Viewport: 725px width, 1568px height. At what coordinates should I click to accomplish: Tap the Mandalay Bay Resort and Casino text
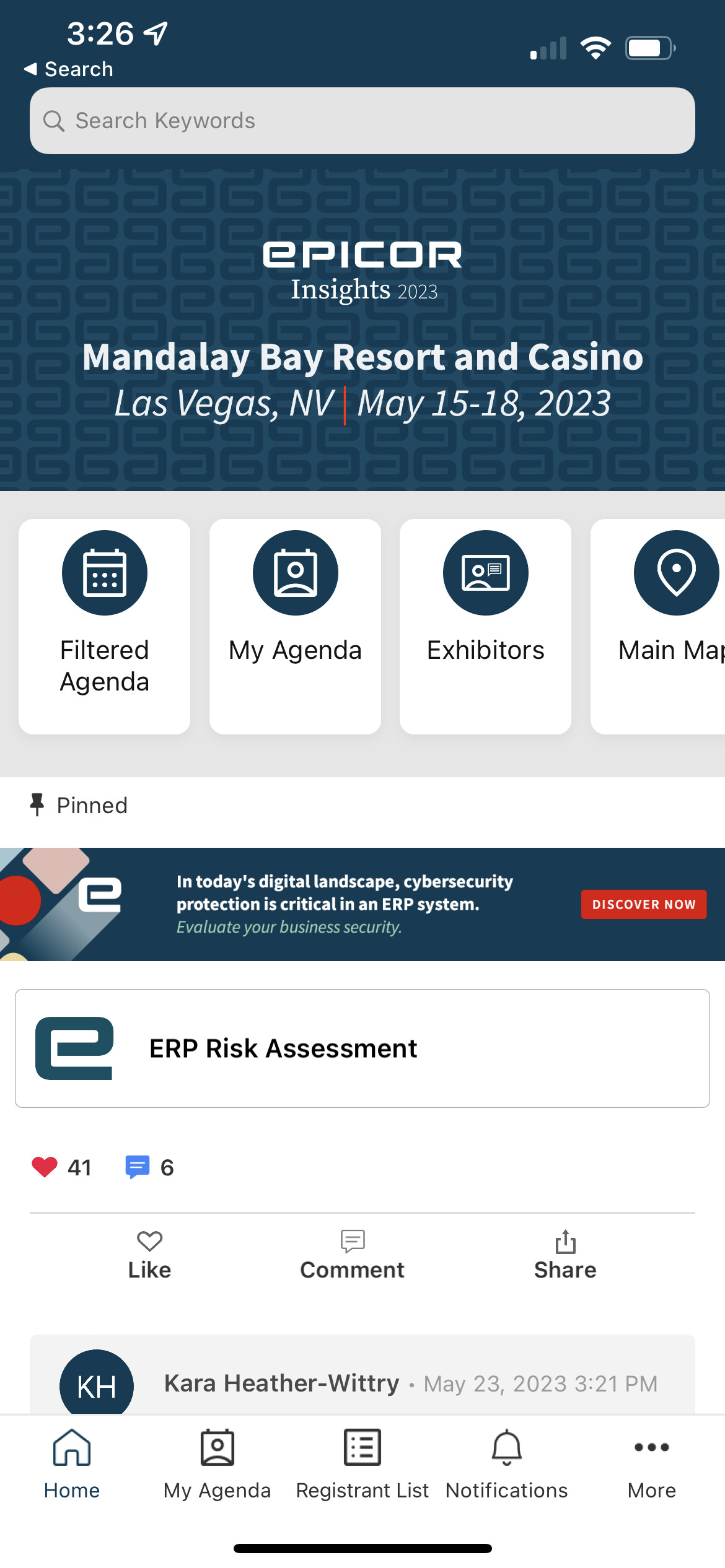pyautogui.click(x=363, y=357)
